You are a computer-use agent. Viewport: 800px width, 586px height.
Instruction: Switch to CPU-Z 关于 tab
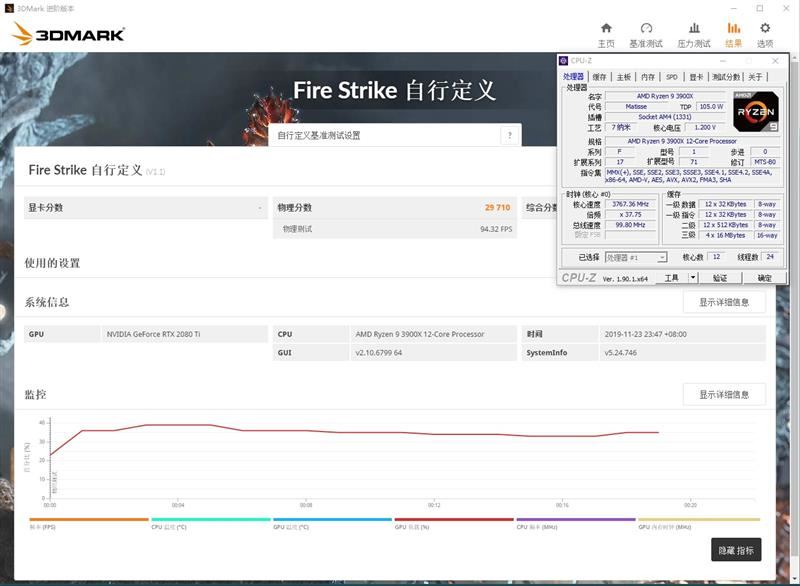pos(756,77)
